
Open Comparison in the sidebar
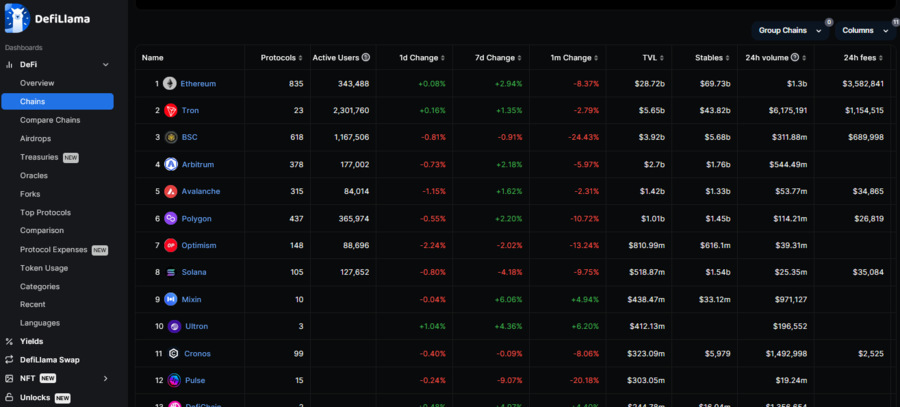click(x=42, y=230)
